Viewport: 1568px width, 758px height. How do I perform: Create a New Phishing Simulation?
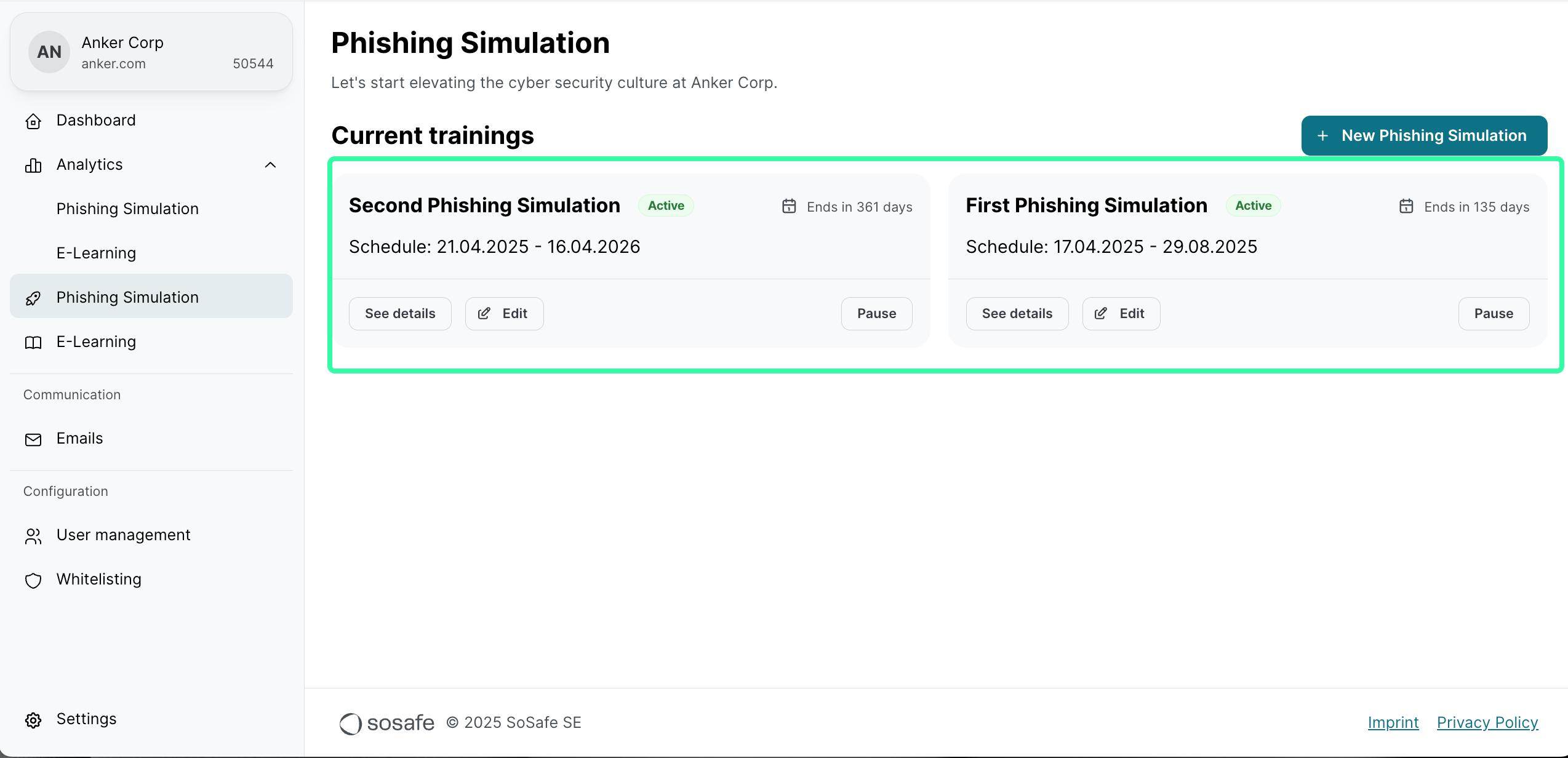tap(1423, 135)
